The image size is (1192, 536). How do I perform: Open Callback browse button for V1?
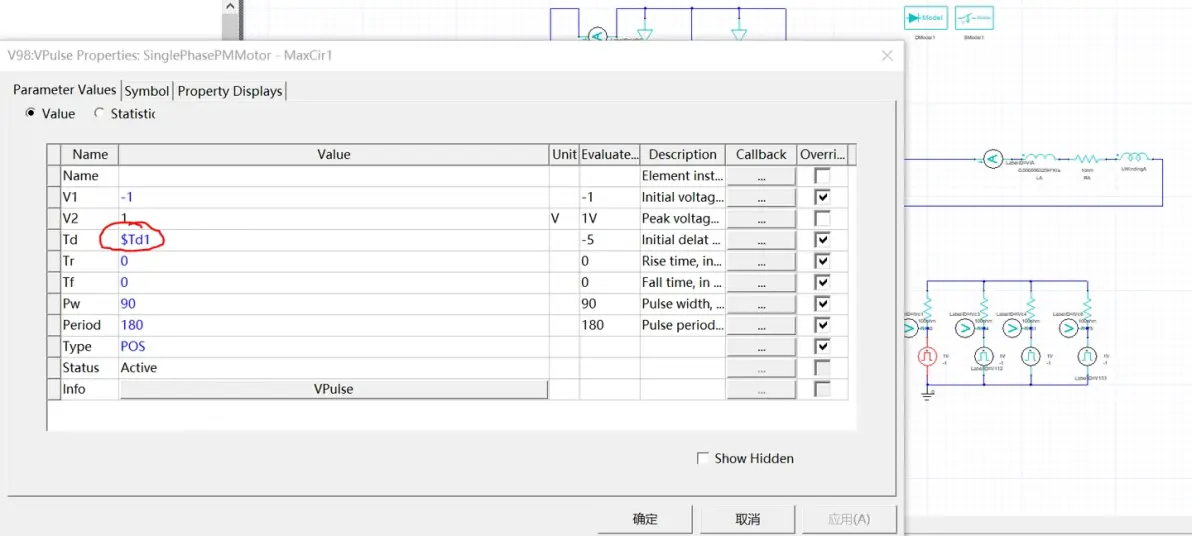point(761,197)
